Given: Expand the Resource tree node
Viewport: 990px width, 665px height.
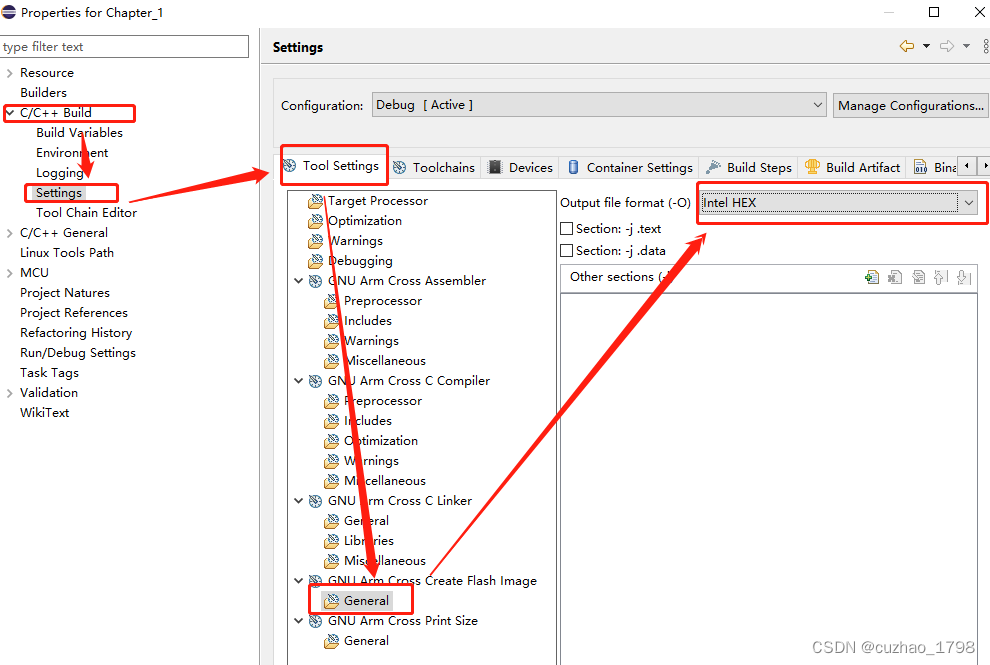Looking at the screenshot, I should [9, 73].
